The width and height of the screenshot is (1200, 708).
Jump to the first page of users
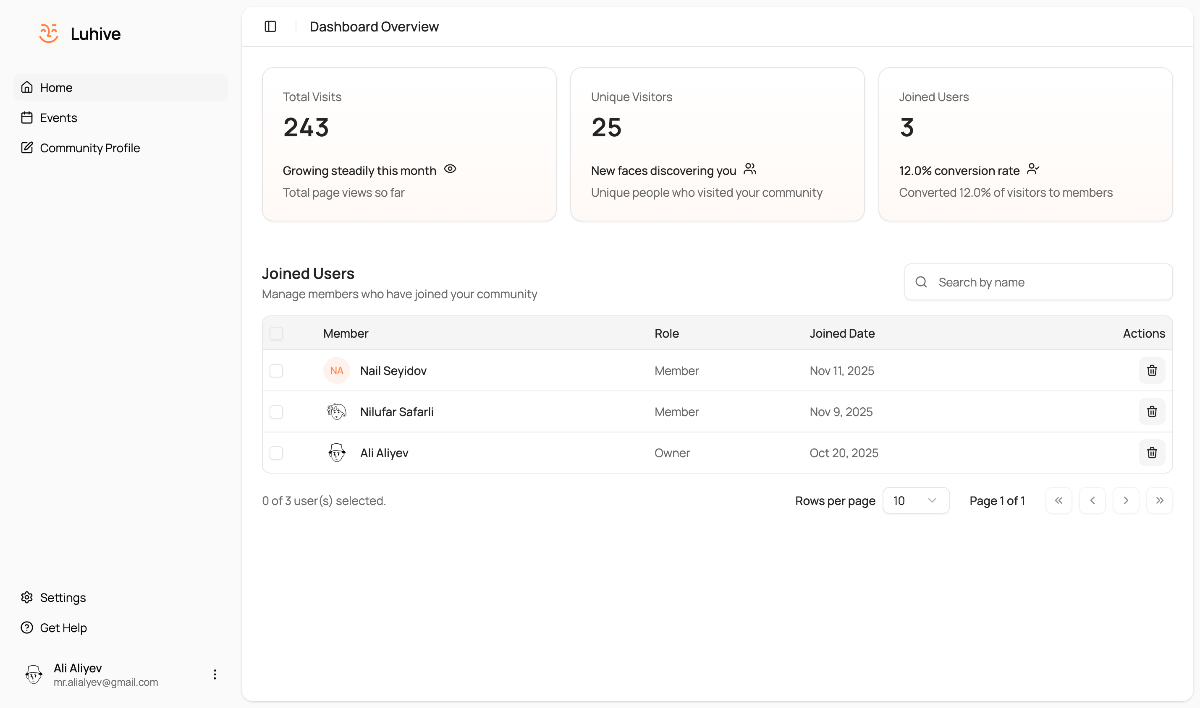pyautogui.click(x=1058, y=501)
